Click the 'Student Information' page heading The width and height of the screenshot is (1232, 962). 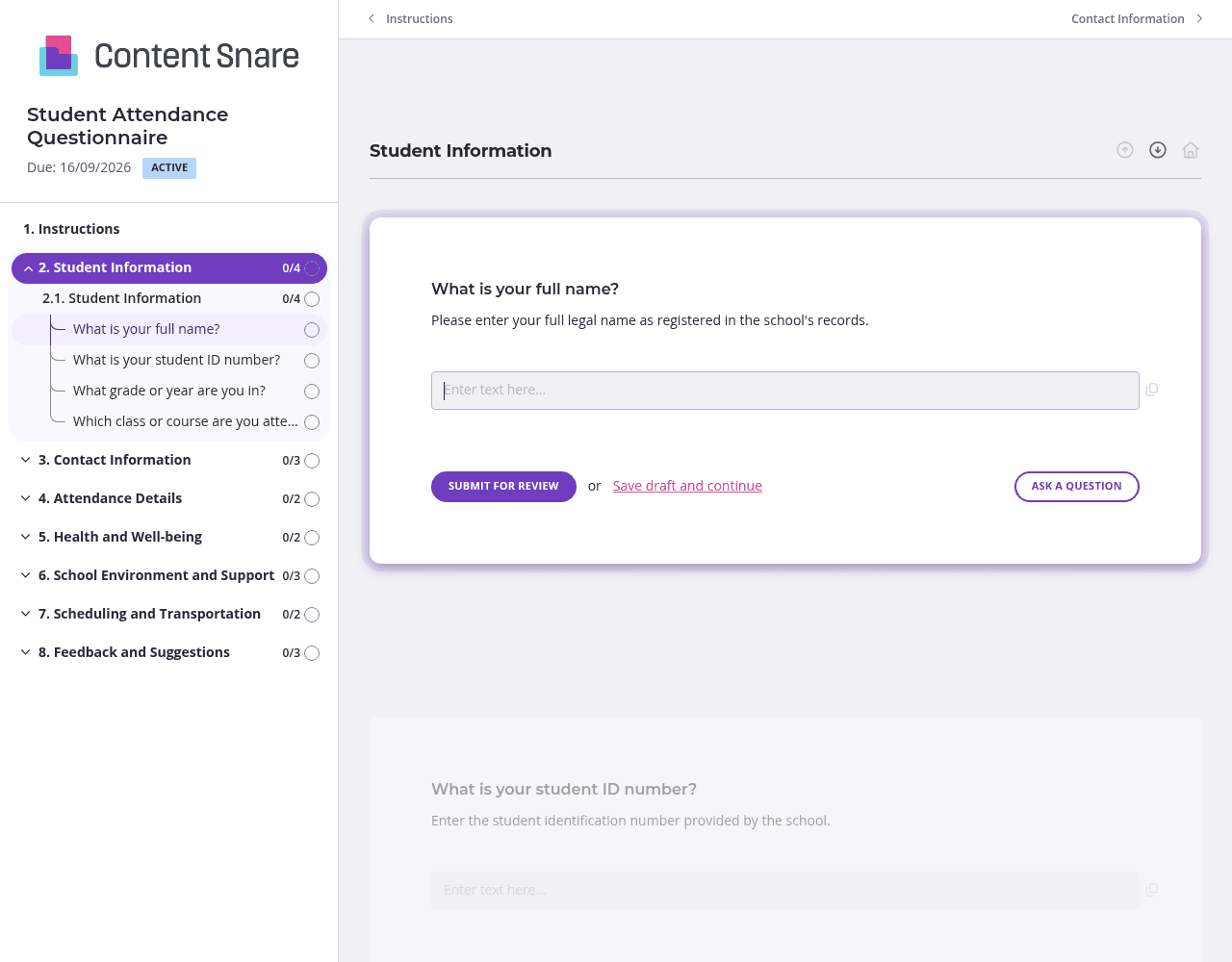click(x=461, y=150)
